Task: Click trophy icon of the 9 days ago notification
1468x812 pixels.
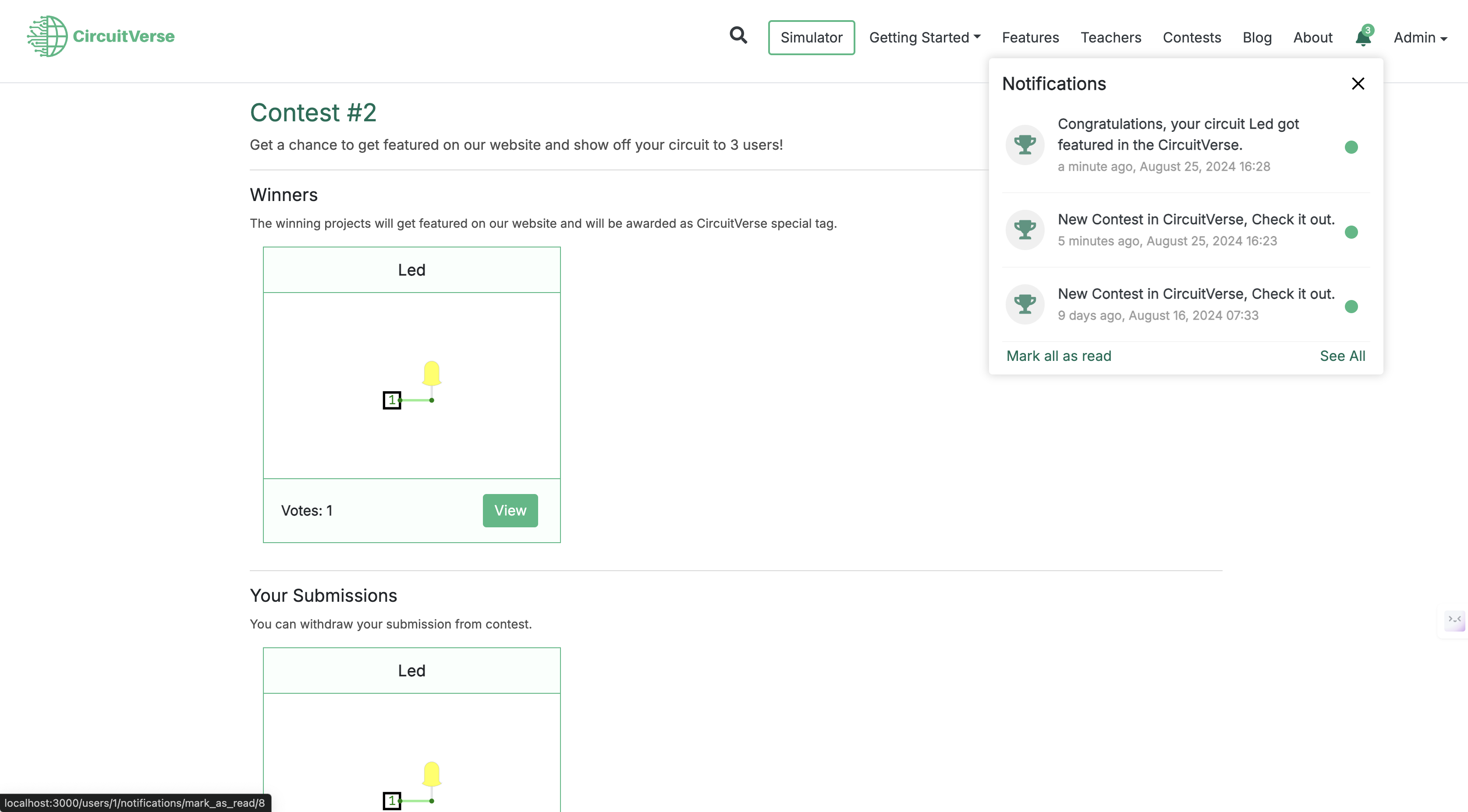Action: point(1025,304)
